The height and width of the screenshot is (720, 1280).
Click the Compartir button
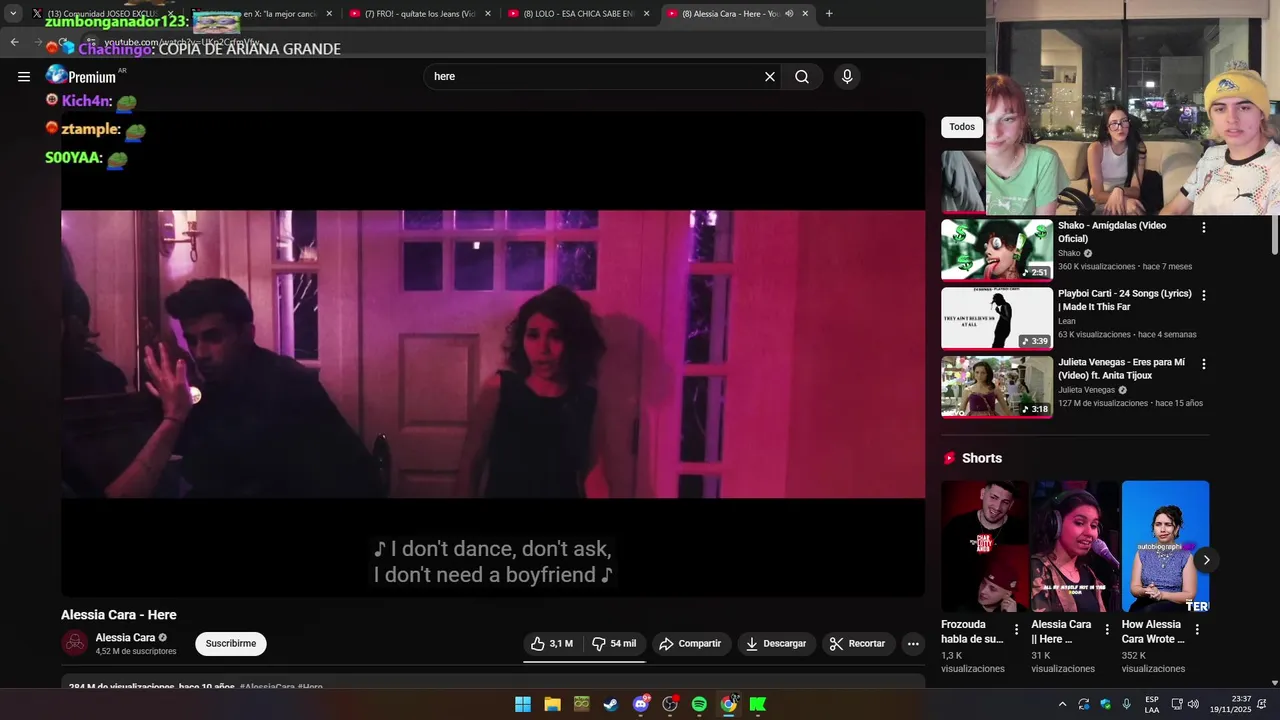pos(691,644)
